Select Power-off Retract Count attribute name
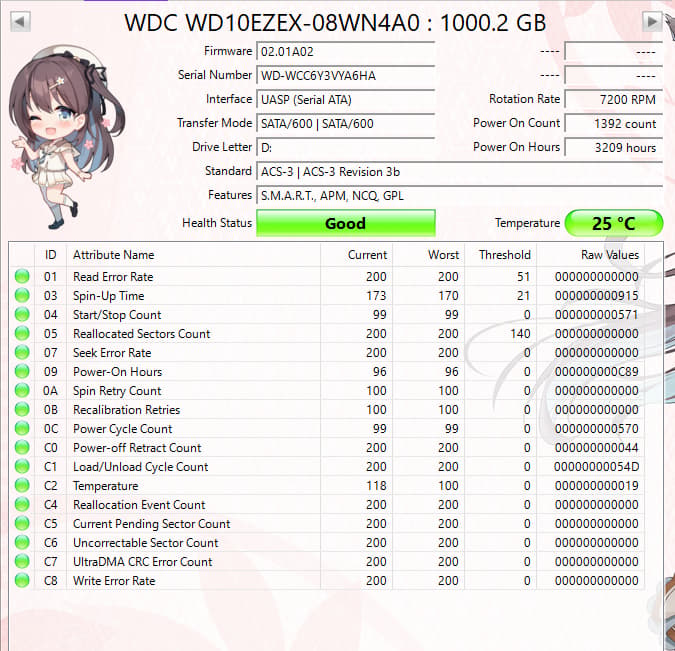 point(137,448)
